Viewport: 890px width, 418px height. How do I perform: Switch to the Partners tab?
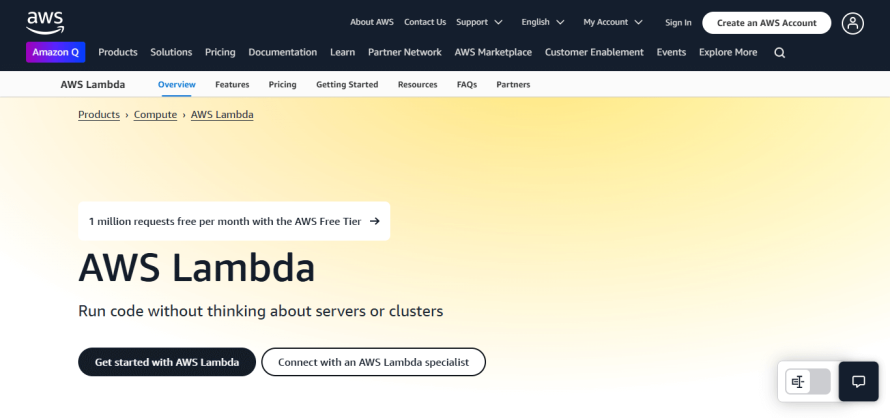[x=513, y=85]
